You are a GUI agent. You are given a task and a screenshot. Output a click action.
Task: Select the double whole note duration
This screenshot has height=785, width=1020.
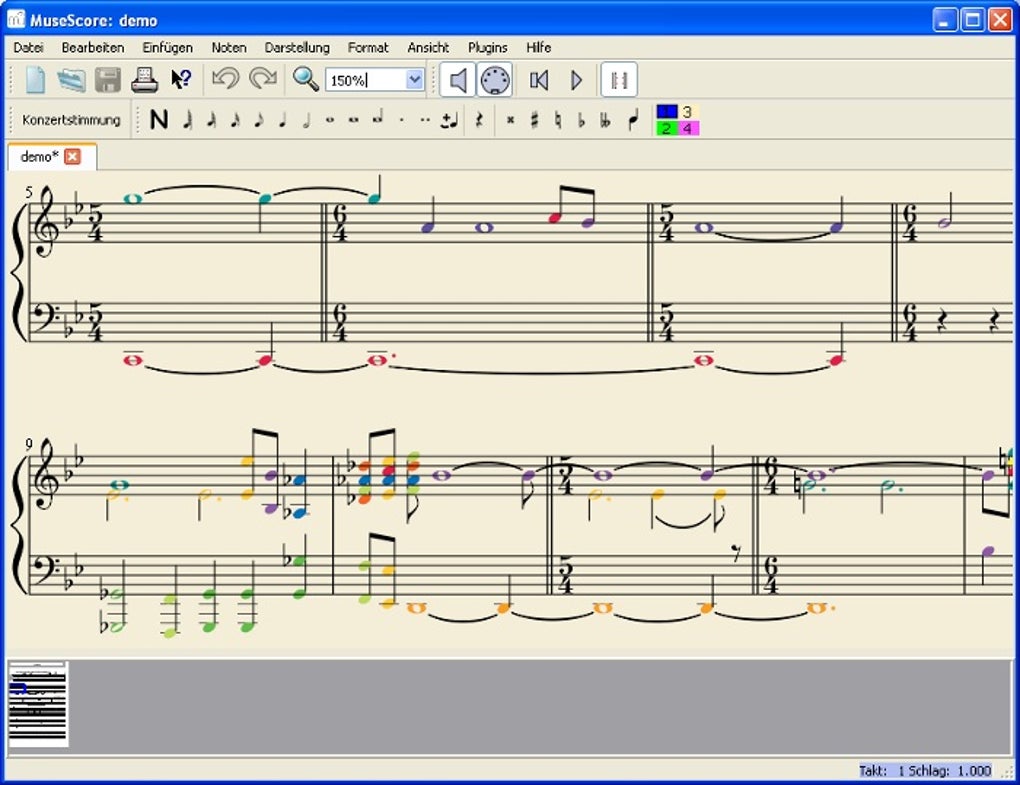point(353,120)
